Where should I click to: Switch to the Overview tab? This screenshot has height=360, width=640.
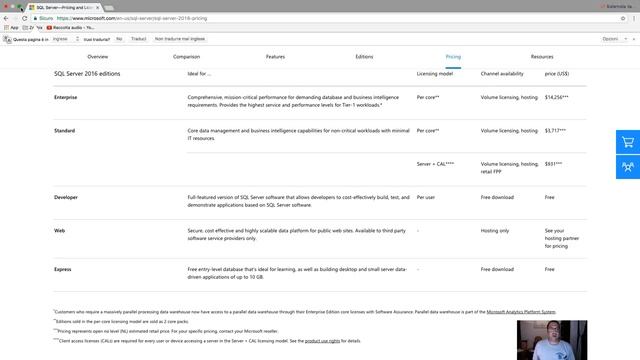coord(98,57)
